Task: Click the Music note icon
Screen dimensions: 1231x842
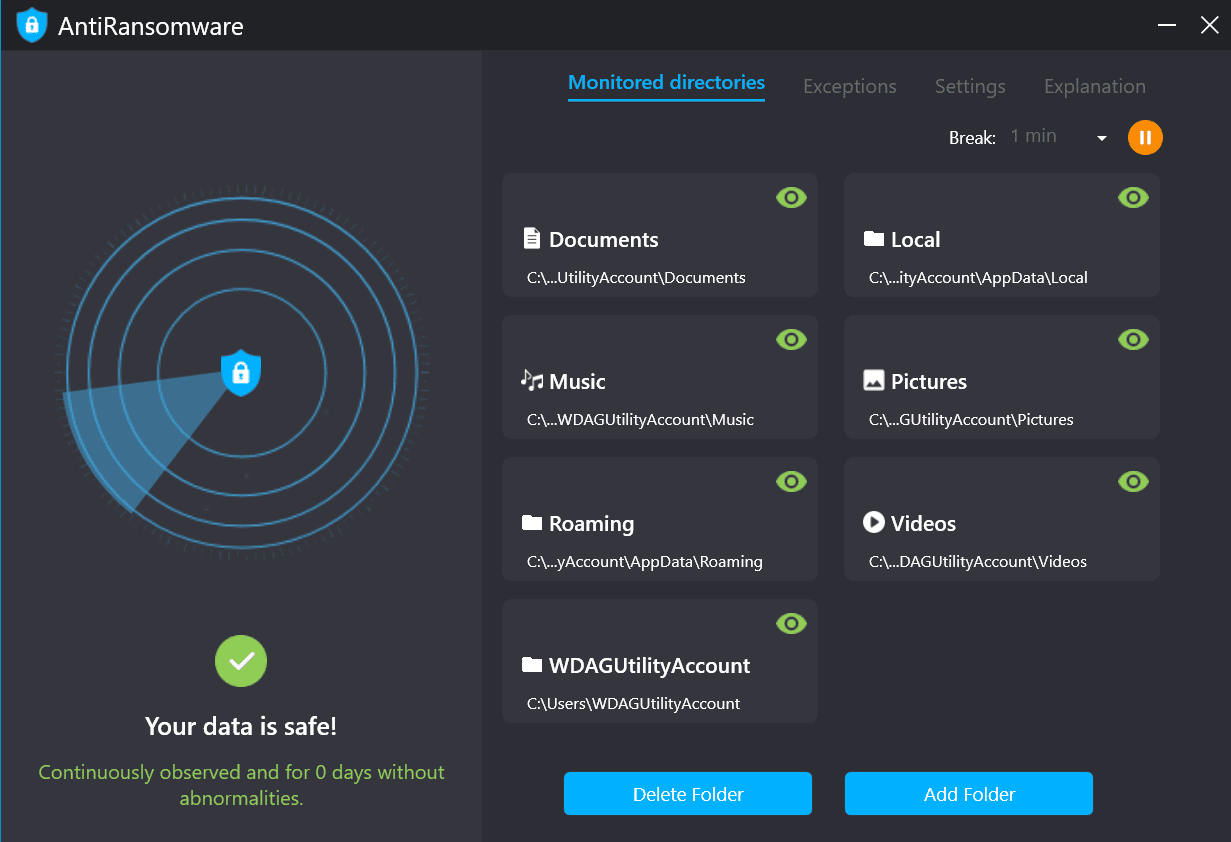Action: click(532, 380)
